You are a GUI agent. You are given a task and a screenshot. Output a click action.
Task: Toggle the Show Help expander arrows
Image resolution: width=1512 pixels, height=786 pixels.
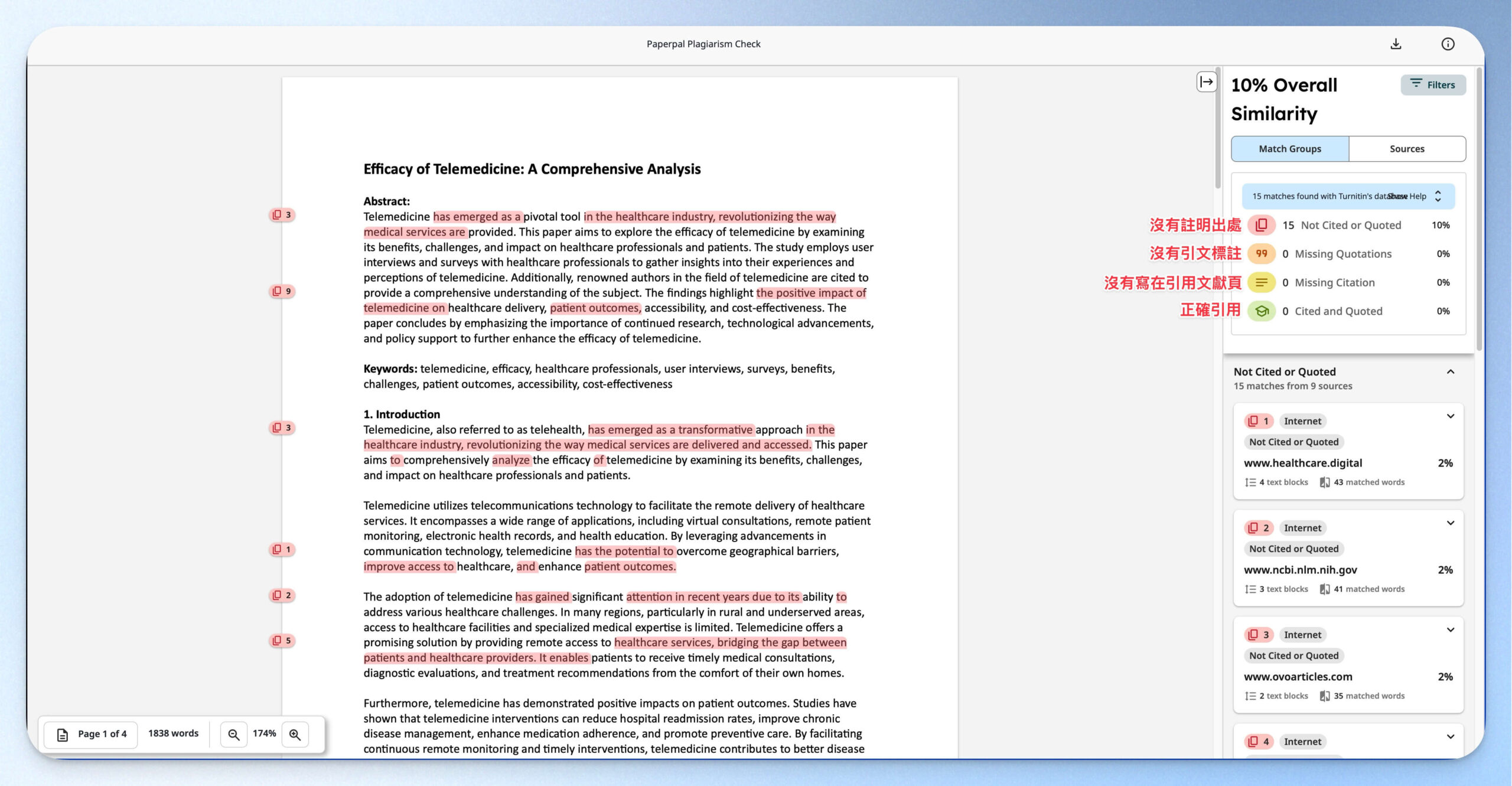click(1438, 196)
